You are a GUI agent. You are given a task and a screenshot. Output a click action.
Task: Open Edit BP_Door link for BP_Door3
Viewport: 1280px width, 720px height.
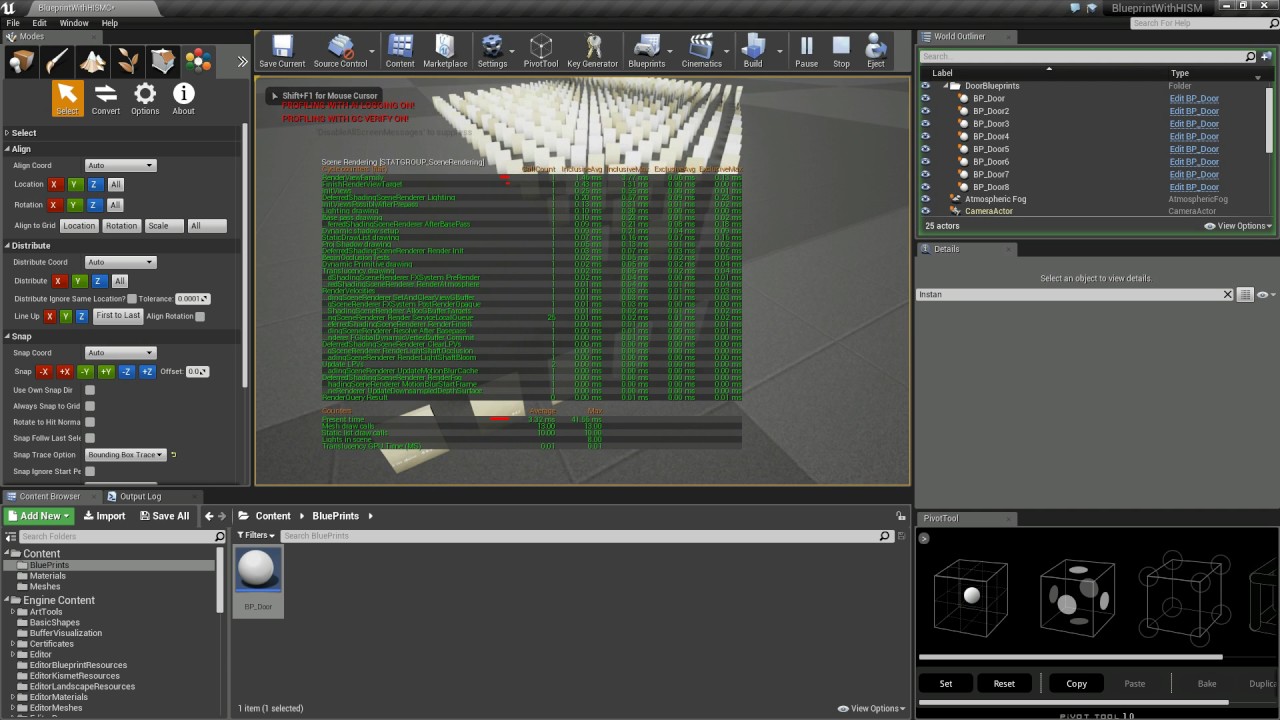coord(1194,124)
